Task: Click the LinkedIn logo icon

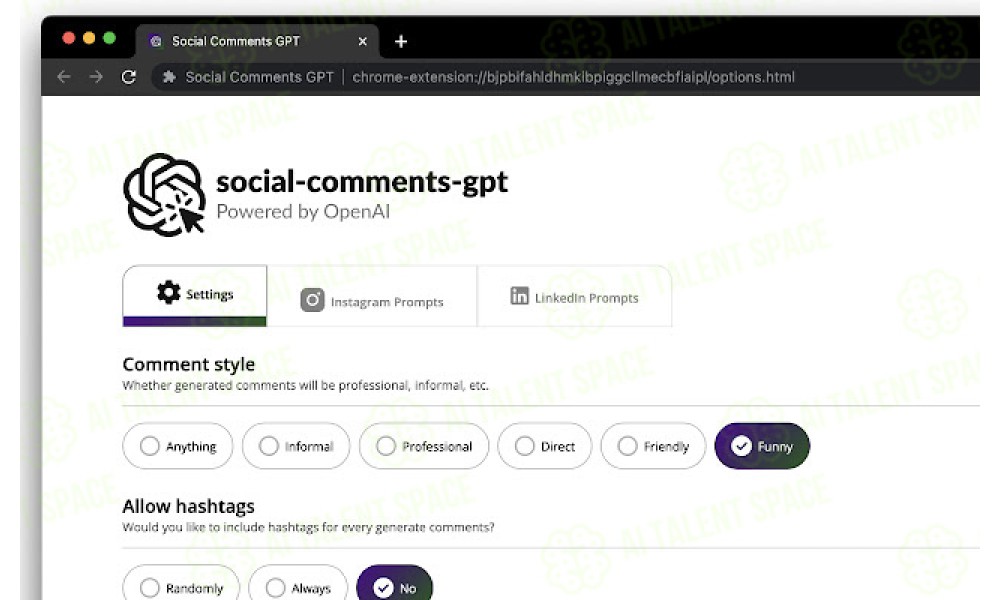Action: click(x=519, y=296)
